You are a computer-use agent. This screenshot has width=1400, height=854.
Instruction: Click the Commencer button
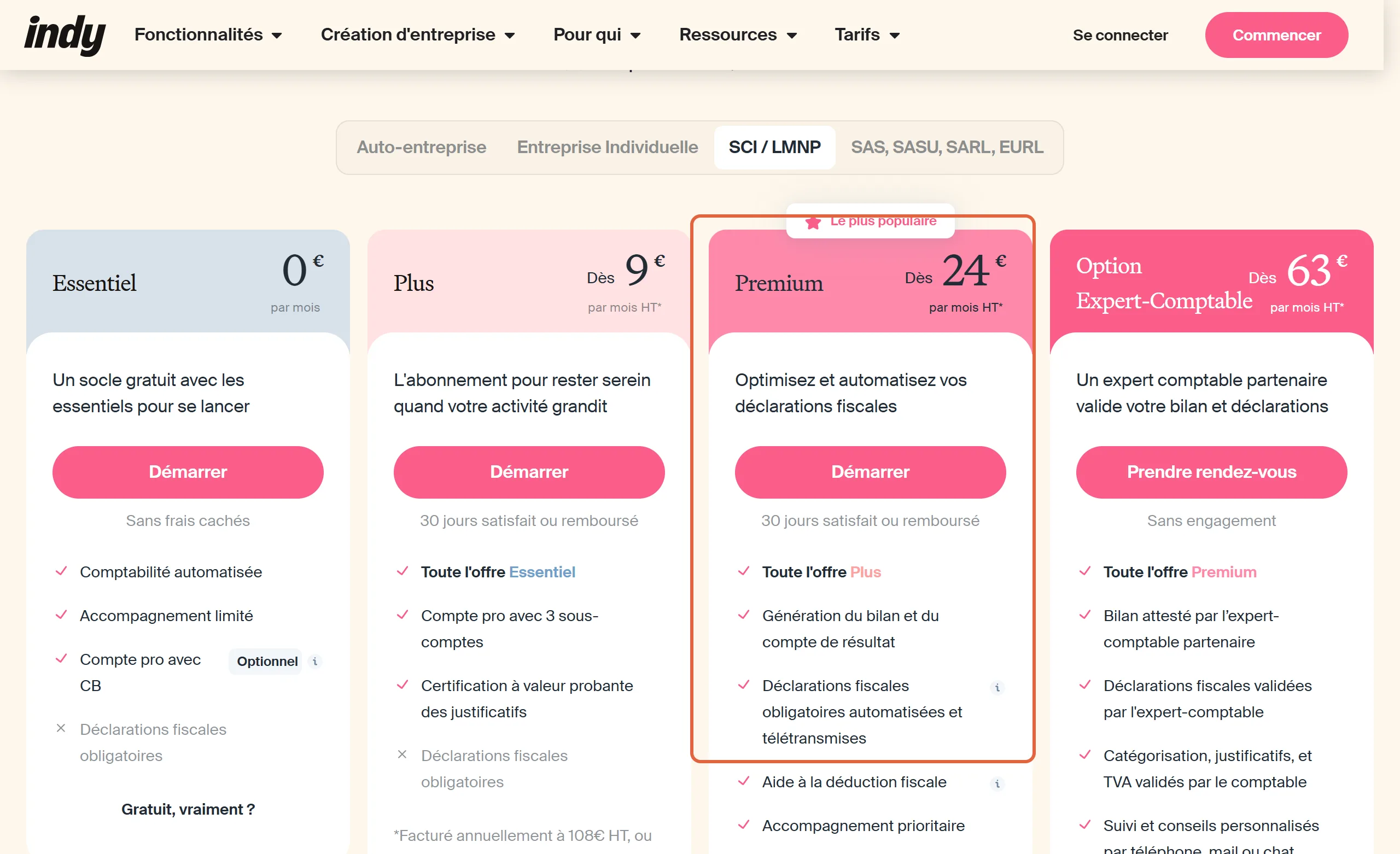(1276, 35)
